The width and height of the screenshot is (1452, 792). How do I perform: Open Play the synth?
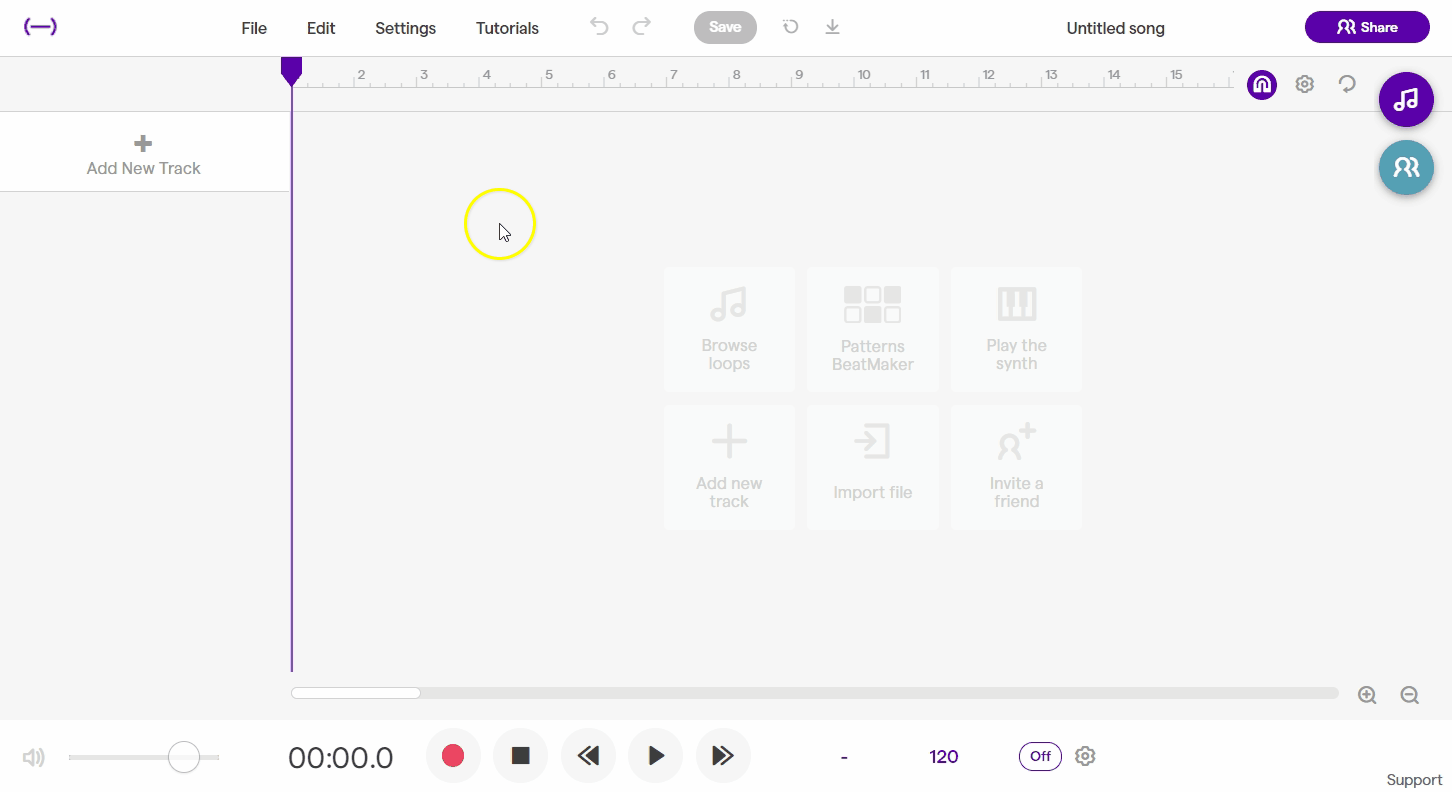click(x=1016, y=328)
